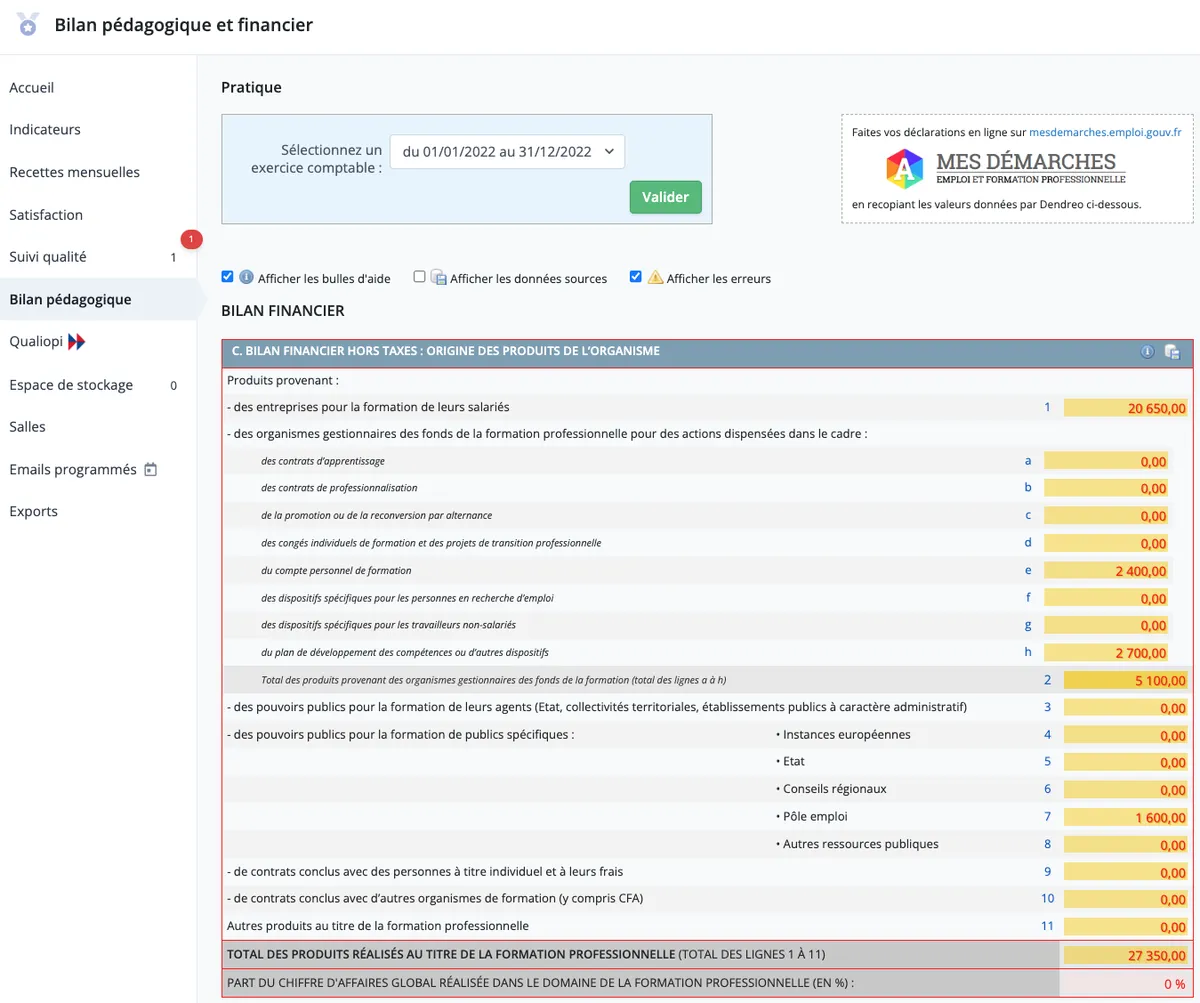Screen dimensions: 1200x1003
Task: Click the warning triangle icon near Afficher les erreurs
Action: coord(655,278)
